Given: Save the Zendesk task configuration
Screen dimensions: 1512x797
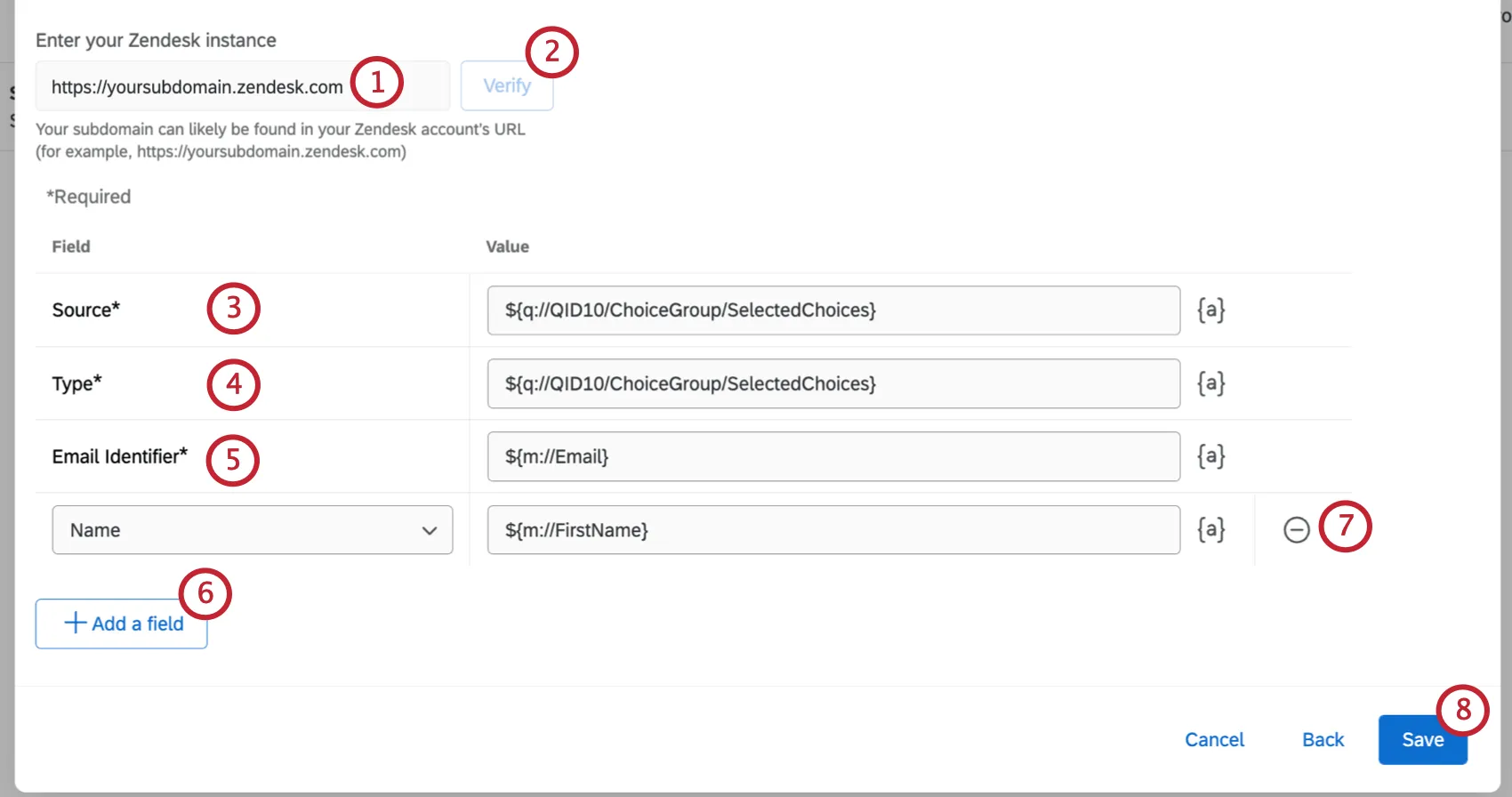Looking at the screenshot, I should point(1423,740).
